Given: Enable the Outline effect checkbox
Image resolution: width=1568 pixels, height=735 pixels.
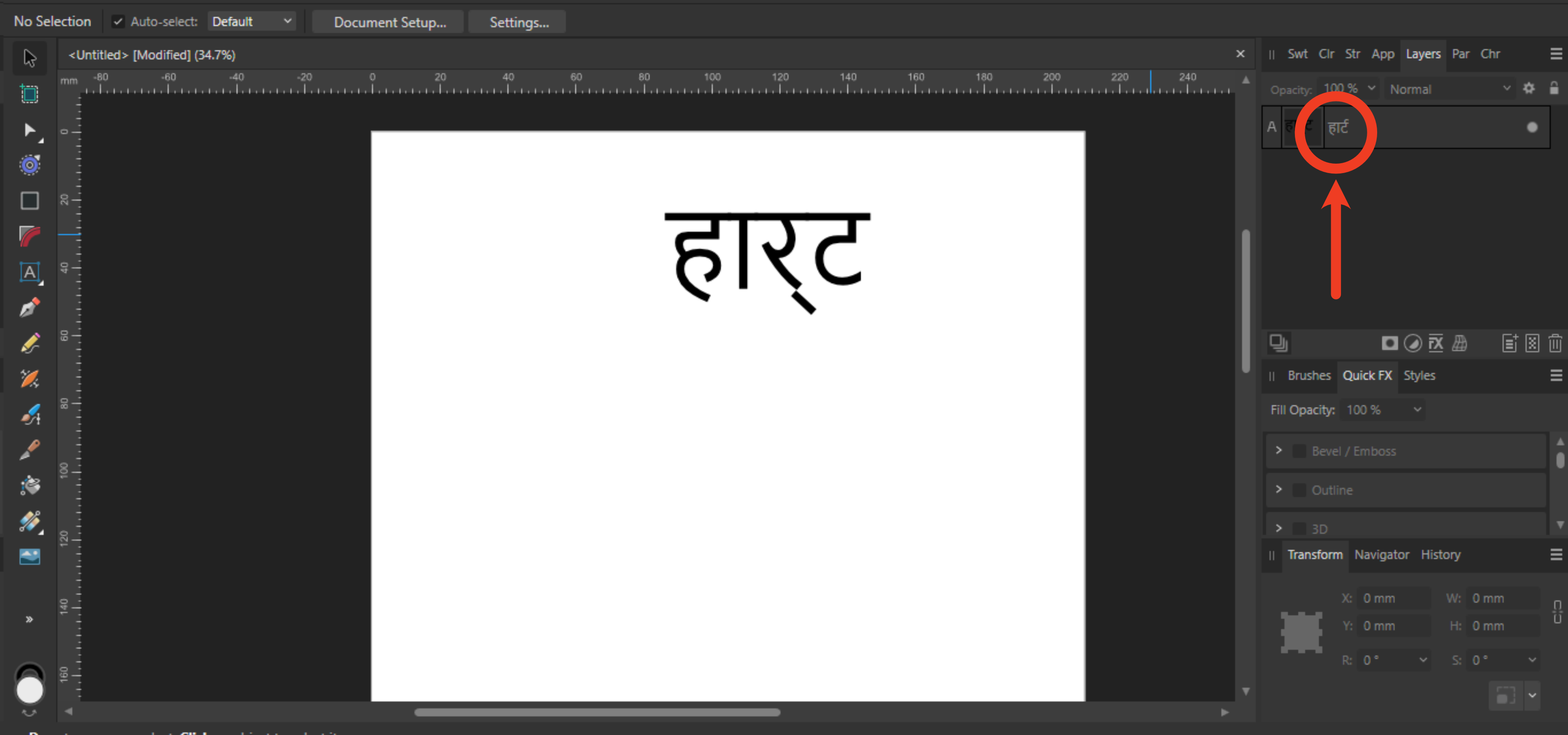Looking at the screenshot, I should point(1299,490).
